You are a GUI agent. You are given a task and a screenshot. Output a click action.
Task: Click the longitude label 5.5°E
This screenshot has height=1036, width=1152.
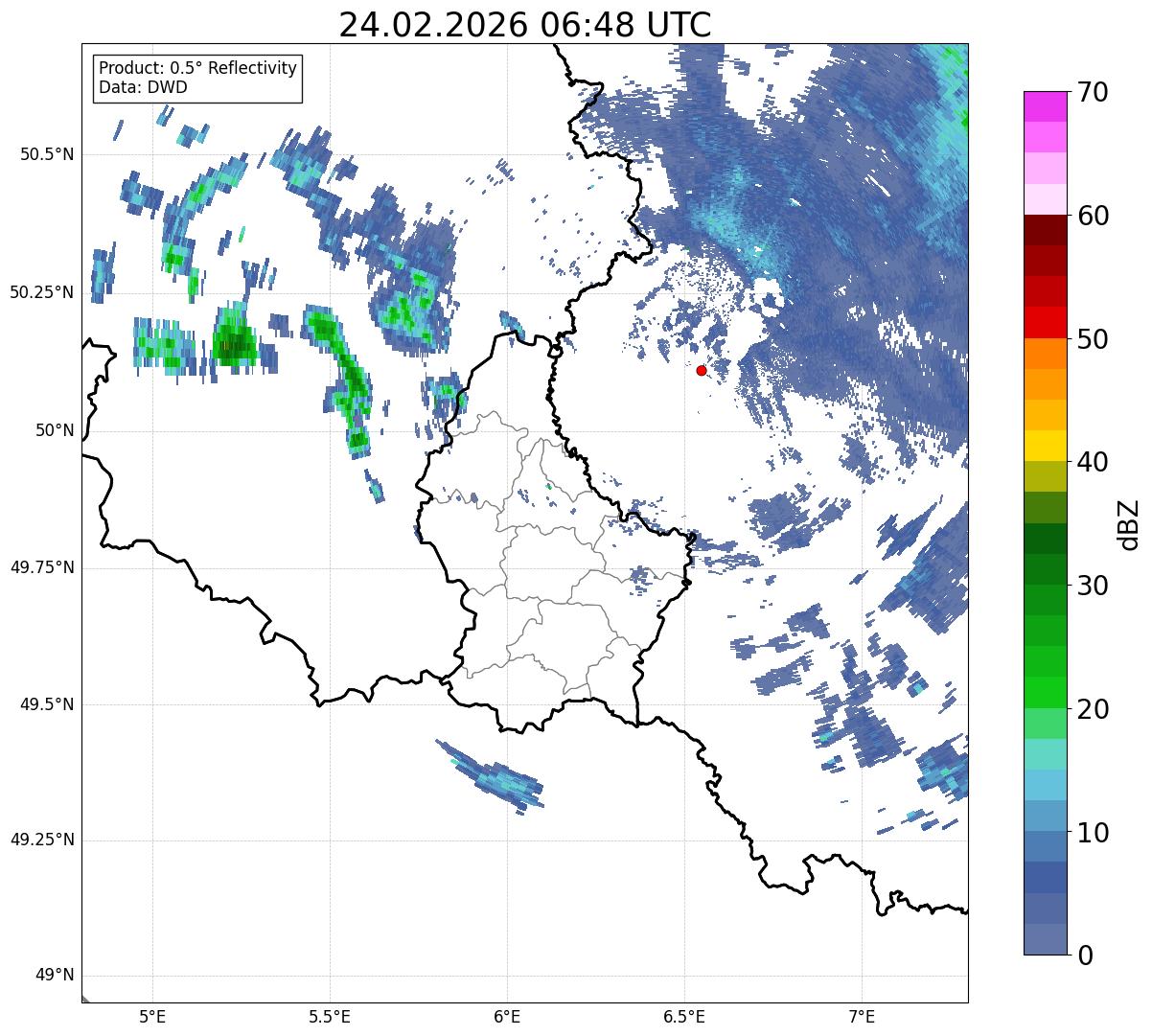pyautogui.click(x=330, y=1017)
